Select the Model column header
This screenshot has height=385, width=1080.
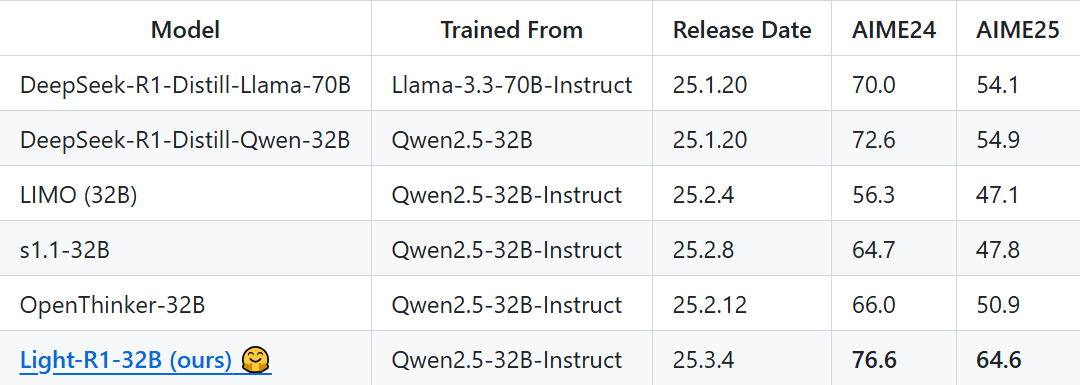pos(185,30)
